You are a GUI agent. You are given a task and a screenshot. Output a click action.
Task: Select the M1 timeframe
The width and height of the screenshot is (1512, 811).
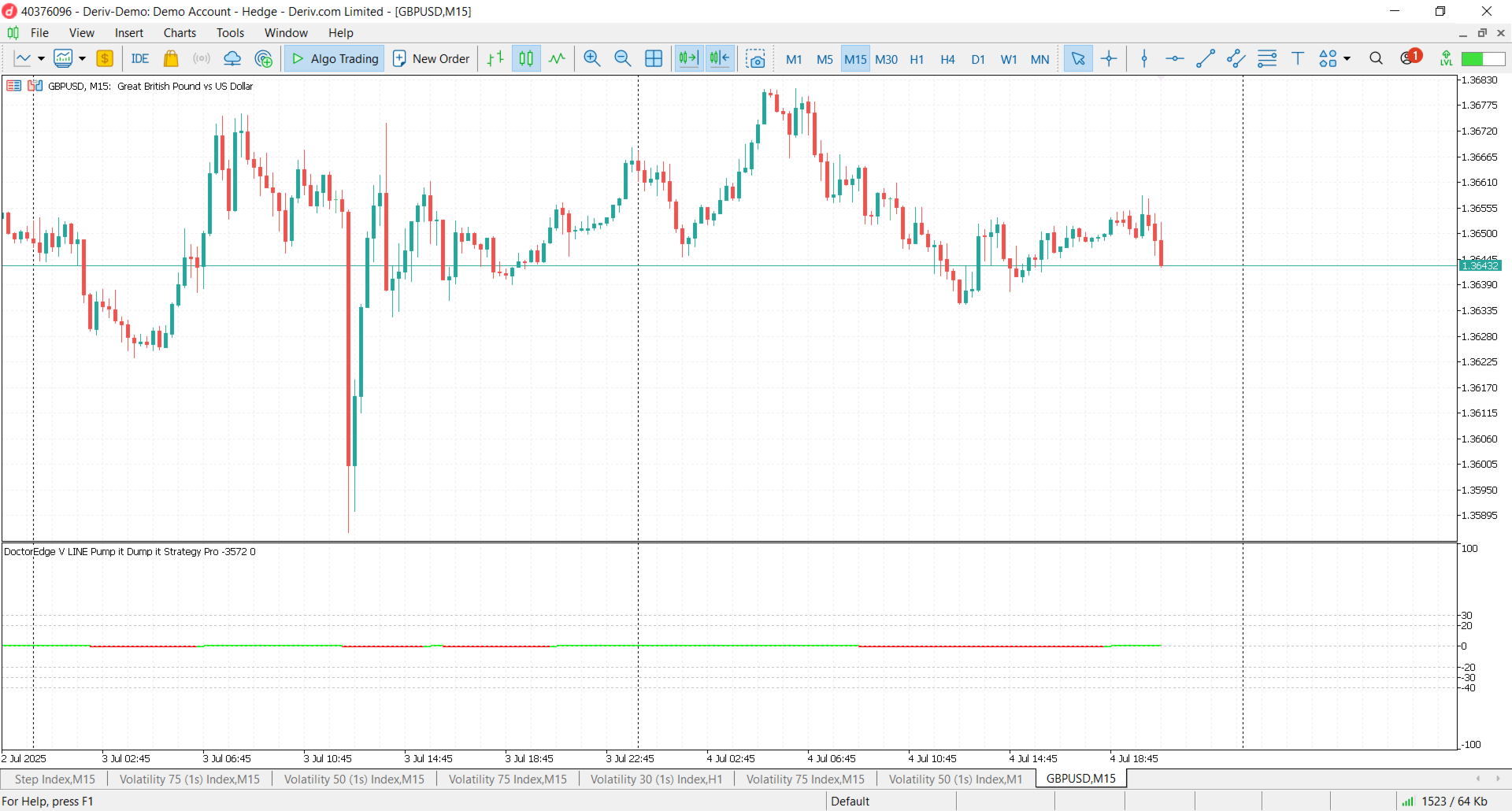tap(794, 59)
